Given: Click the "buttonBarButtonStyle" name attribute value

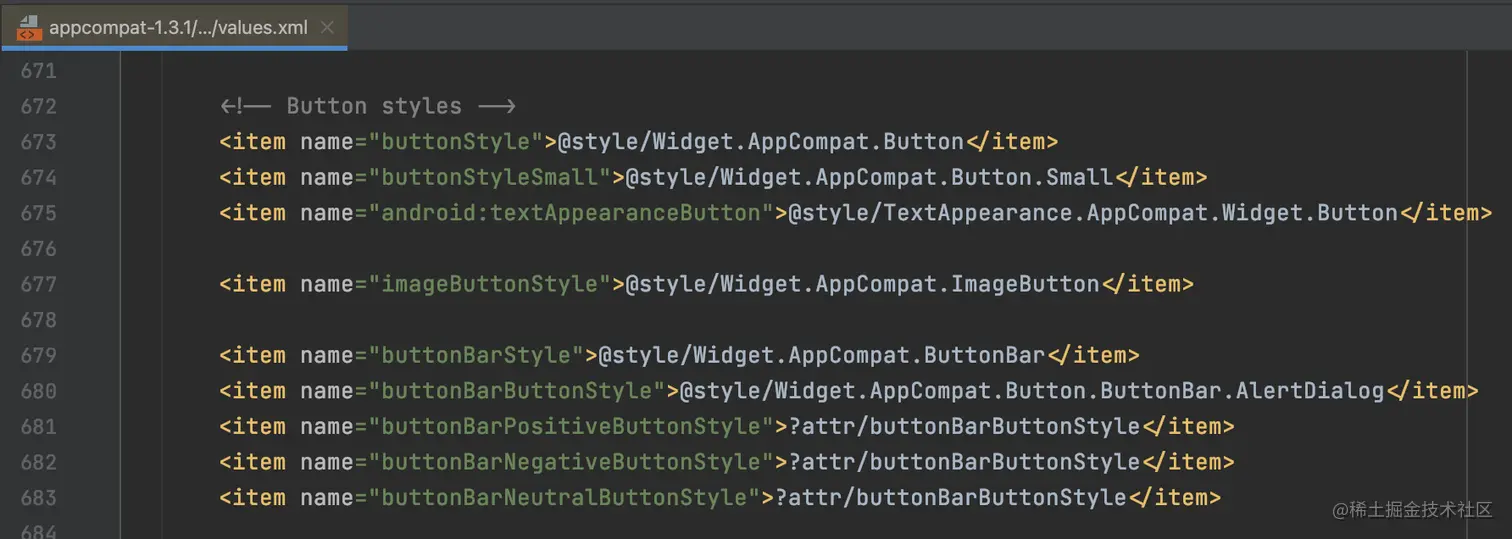Looking at the screenshot, I should 517,391.
